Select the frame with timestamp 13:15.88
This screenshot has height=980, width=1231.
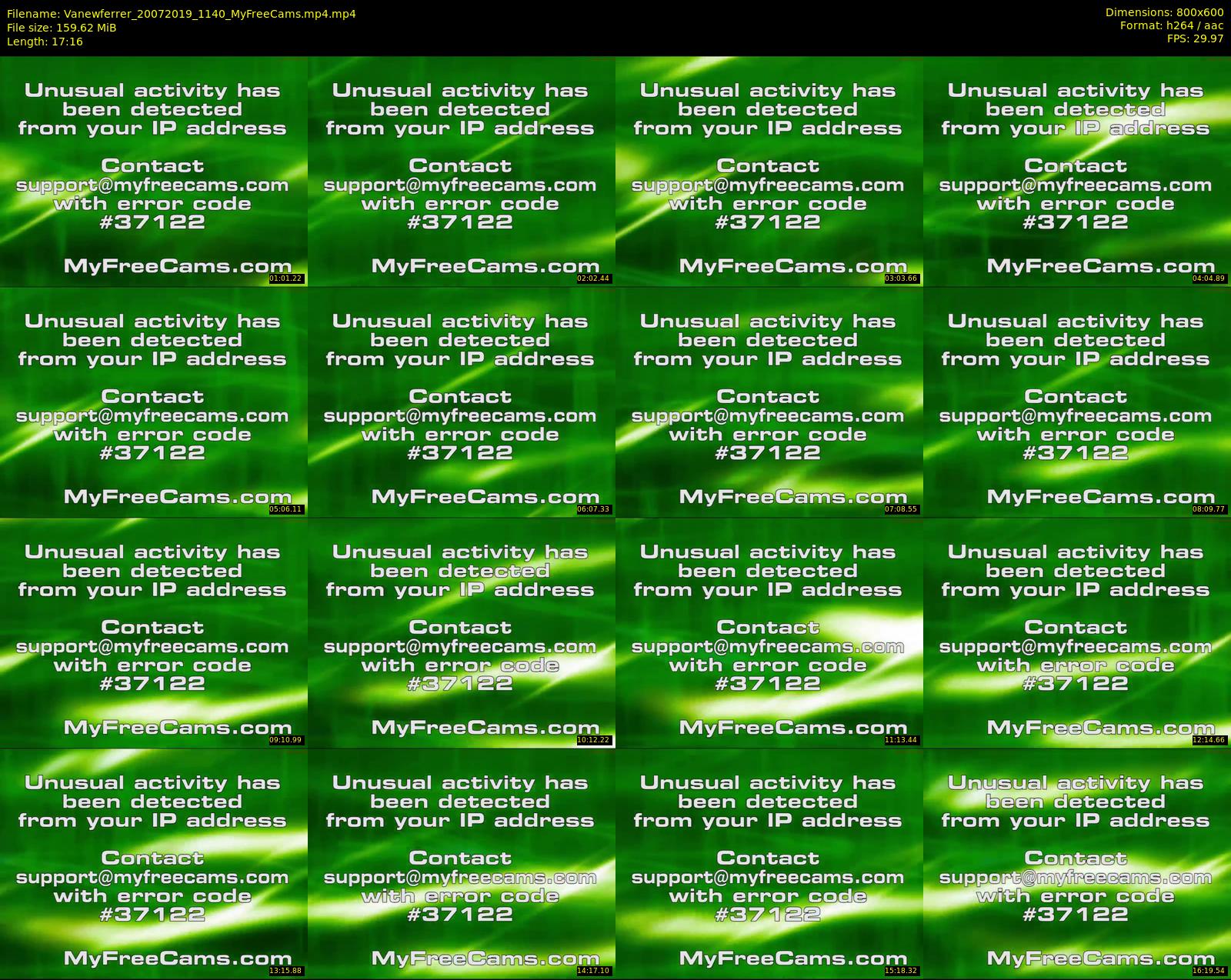154,863
